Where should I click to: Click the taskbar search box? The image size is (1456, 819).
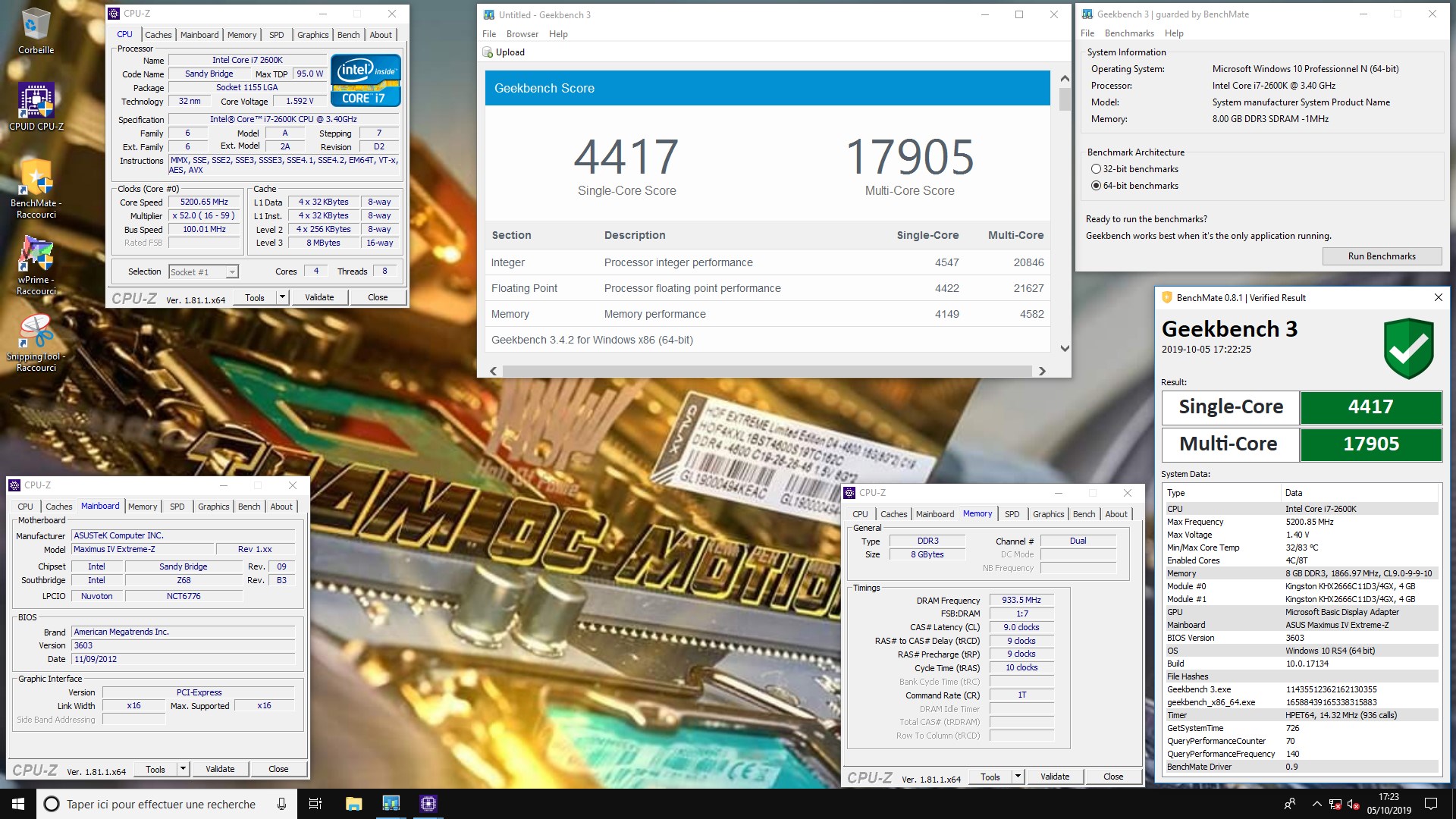(x=167, y=804)
